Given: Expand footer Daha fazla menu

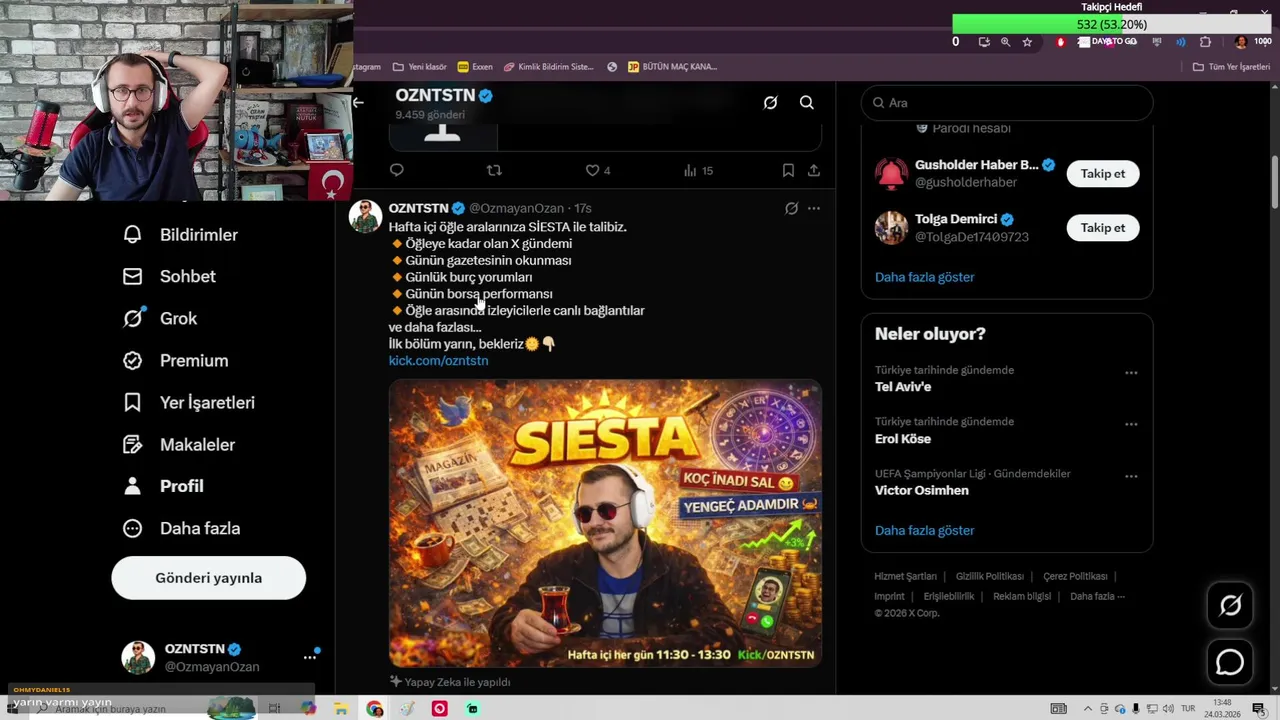Looking at the screenshot, I should click(1097, 596).
